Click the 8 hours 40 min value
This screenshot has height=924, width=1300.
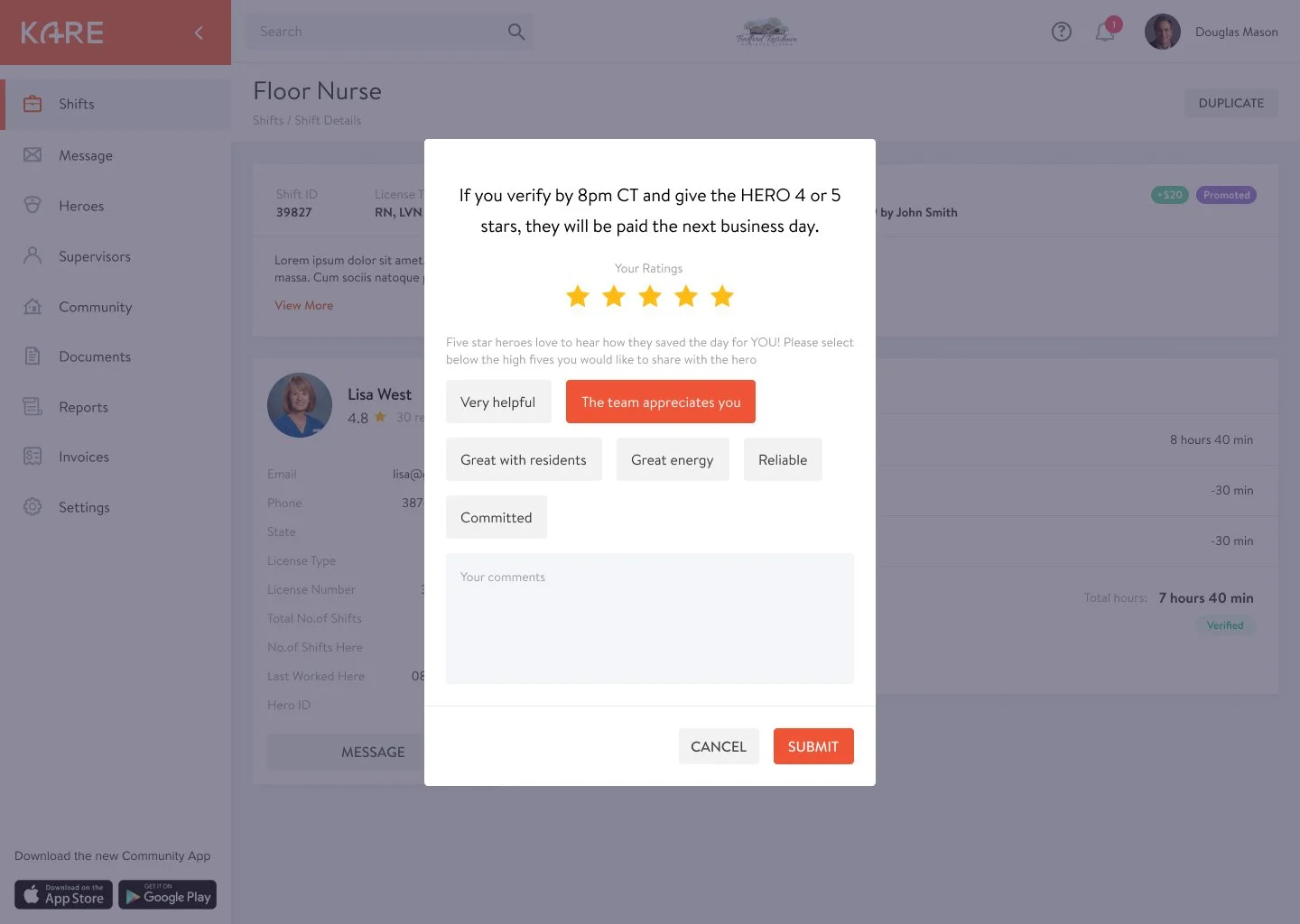pos(1212,439)
